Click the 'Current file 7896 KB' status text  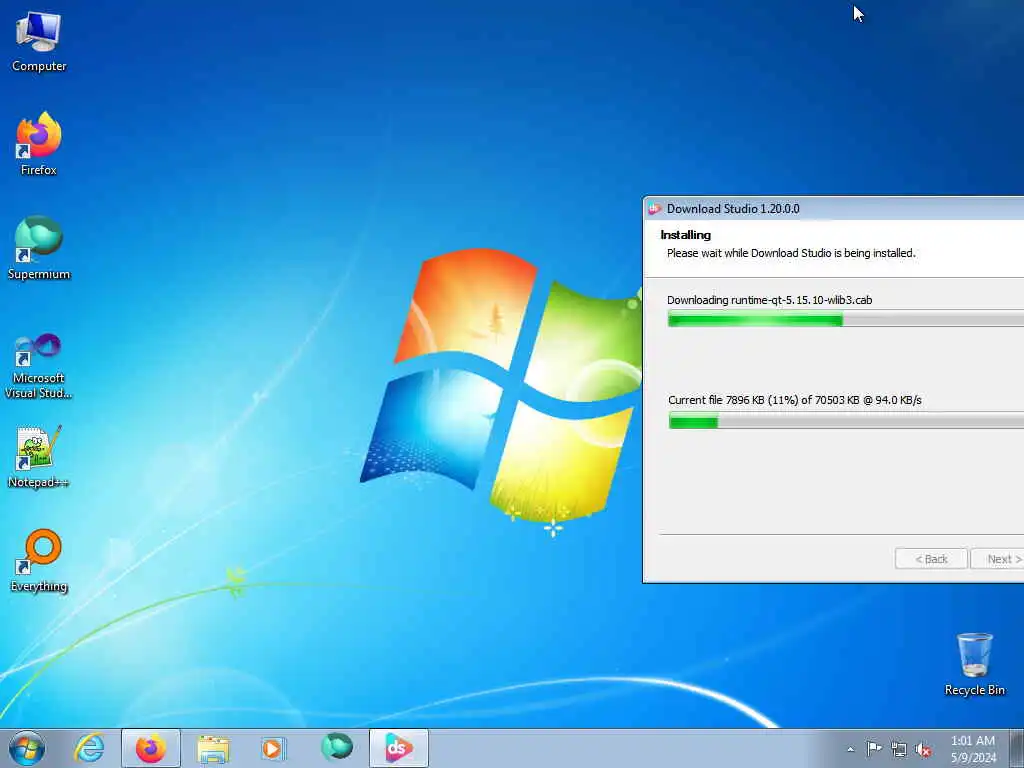(795, 400)
